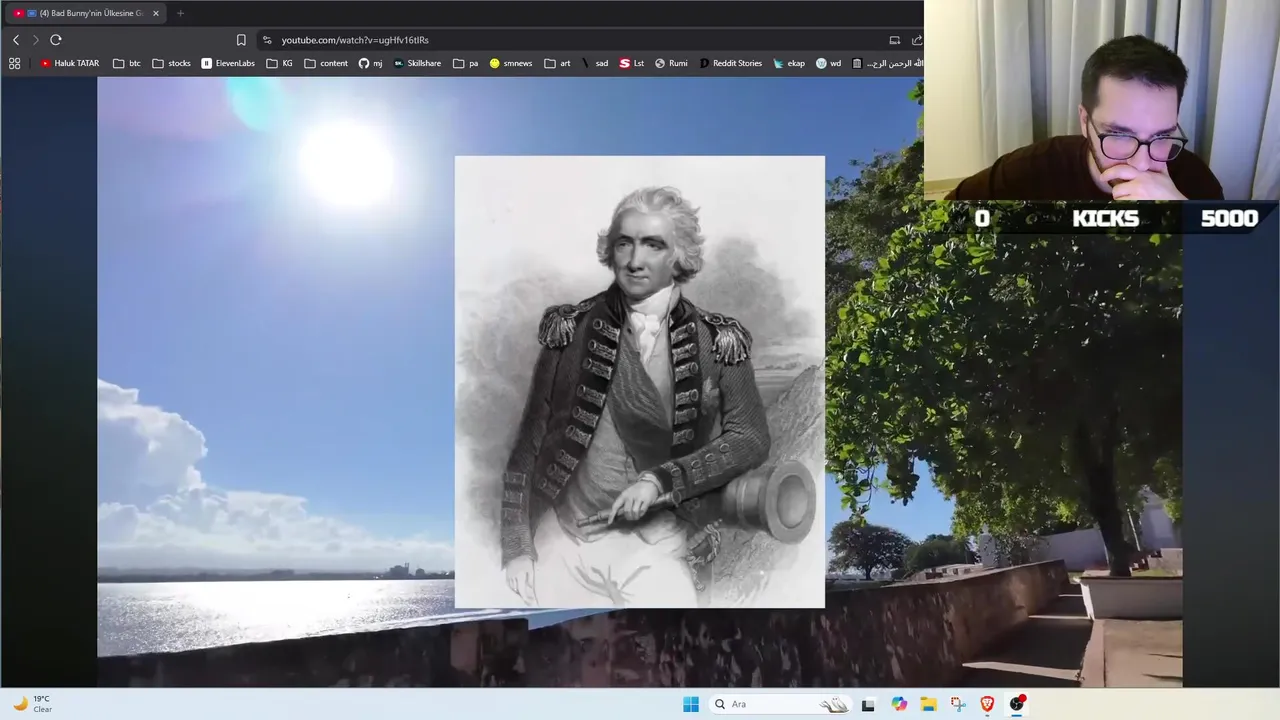Go back using the browser back arrow
Viewport: 1280px width, 720px height.
16,40
